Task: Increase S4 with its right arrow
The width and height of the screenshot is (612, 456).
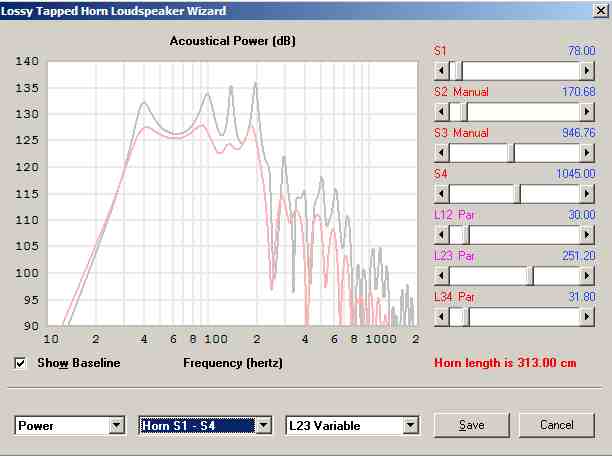Action: pyautogui.click(x=586, y=194)
